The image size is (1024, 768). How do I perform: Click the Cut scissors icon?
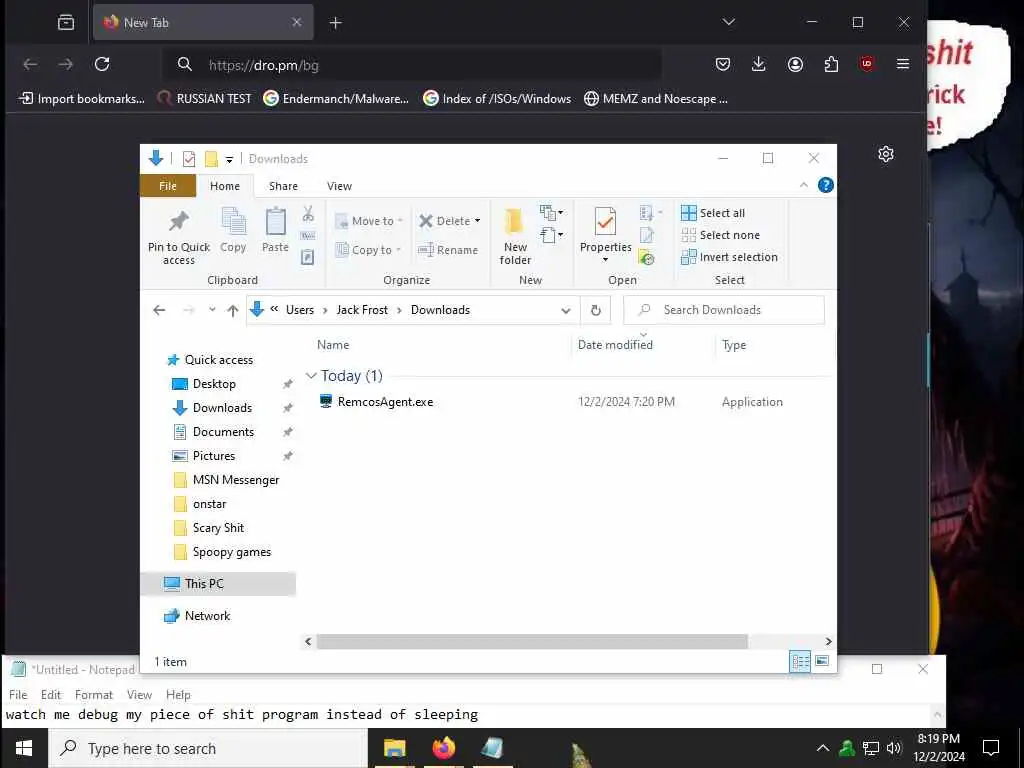click(308, 214)
